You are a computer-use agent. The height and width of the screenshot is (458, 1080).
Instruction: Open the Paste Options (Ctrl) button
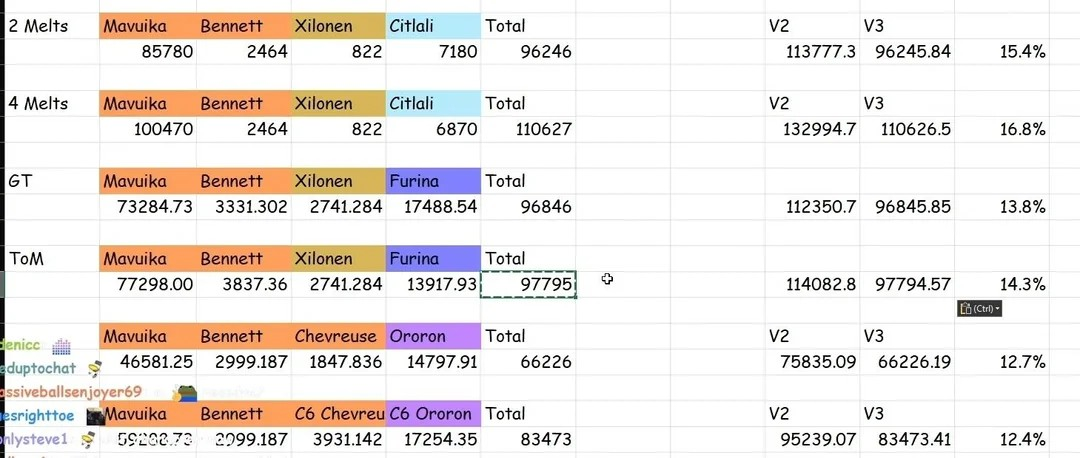(x=979, y=309)
